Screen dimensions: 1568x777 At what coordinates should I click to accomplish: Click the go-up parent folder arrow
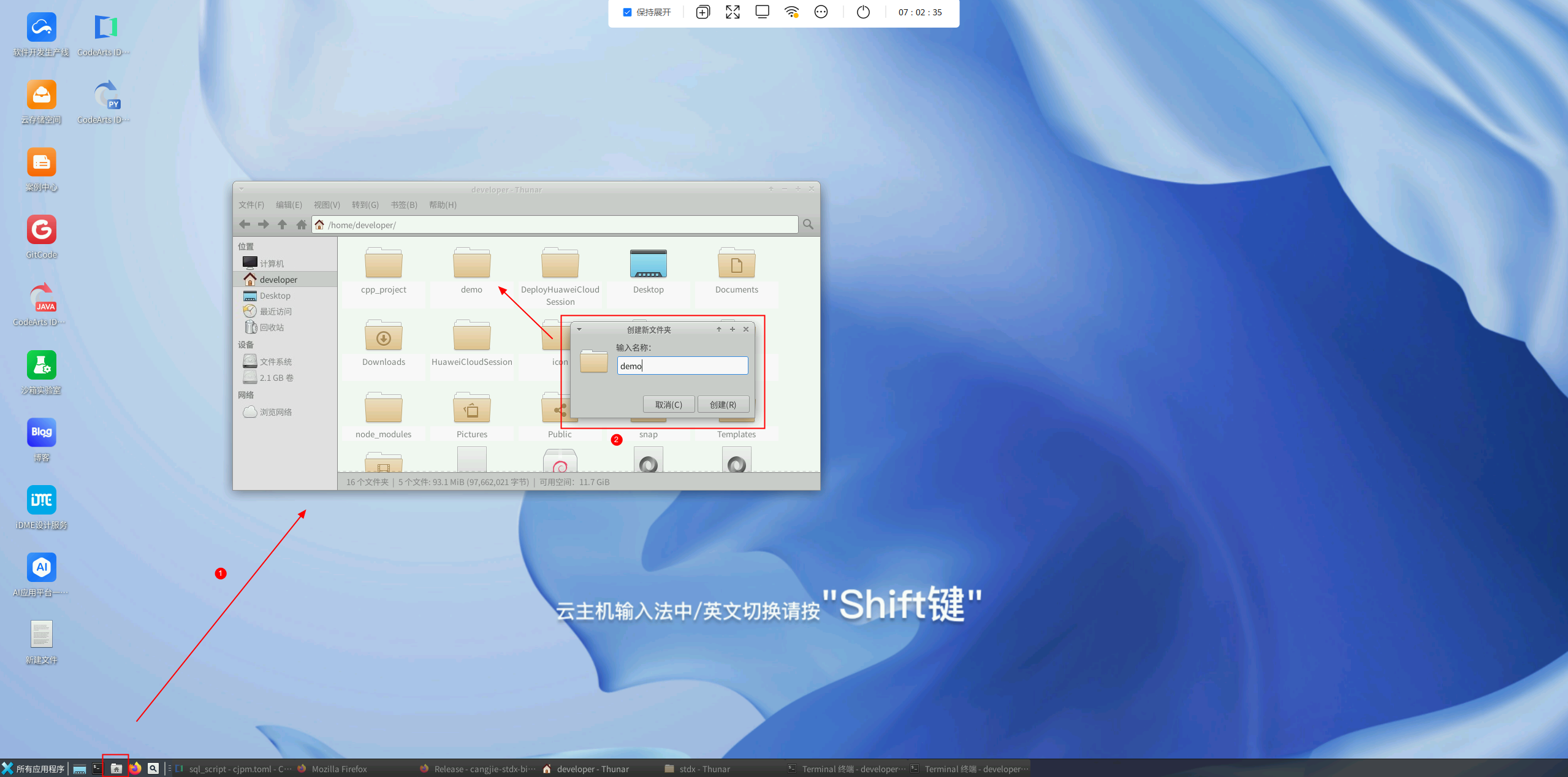click(282, 224)
